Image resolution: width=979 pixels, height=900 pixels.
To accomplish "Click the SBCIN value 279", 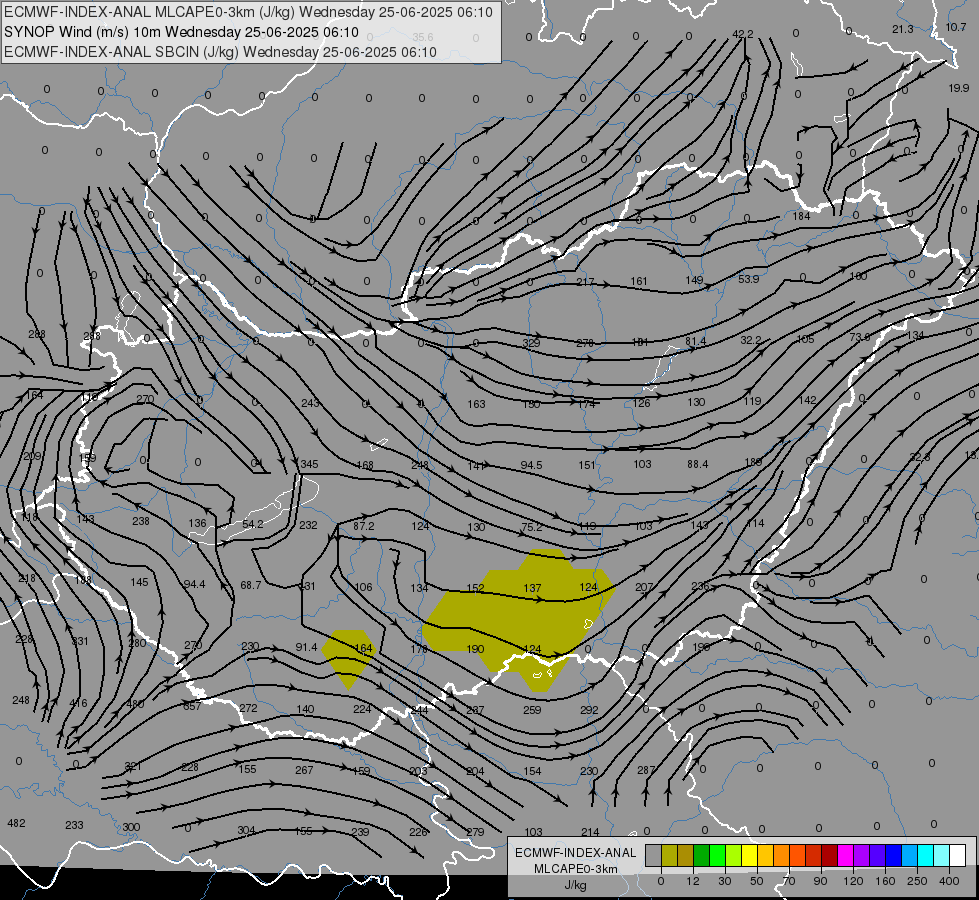I will click(475, 832).
